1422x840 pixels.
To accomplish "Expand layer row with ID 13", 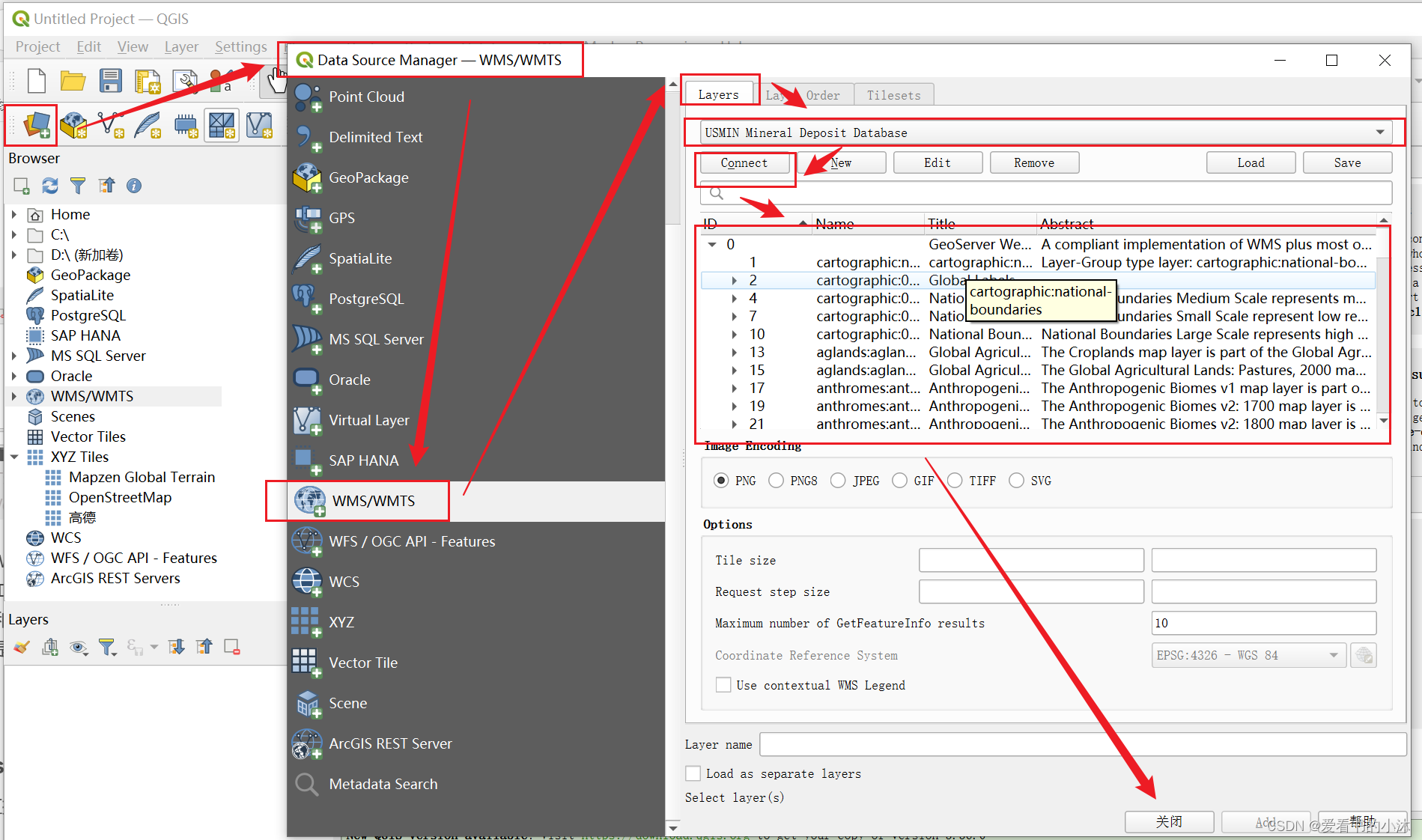I will tap(734, 352).
